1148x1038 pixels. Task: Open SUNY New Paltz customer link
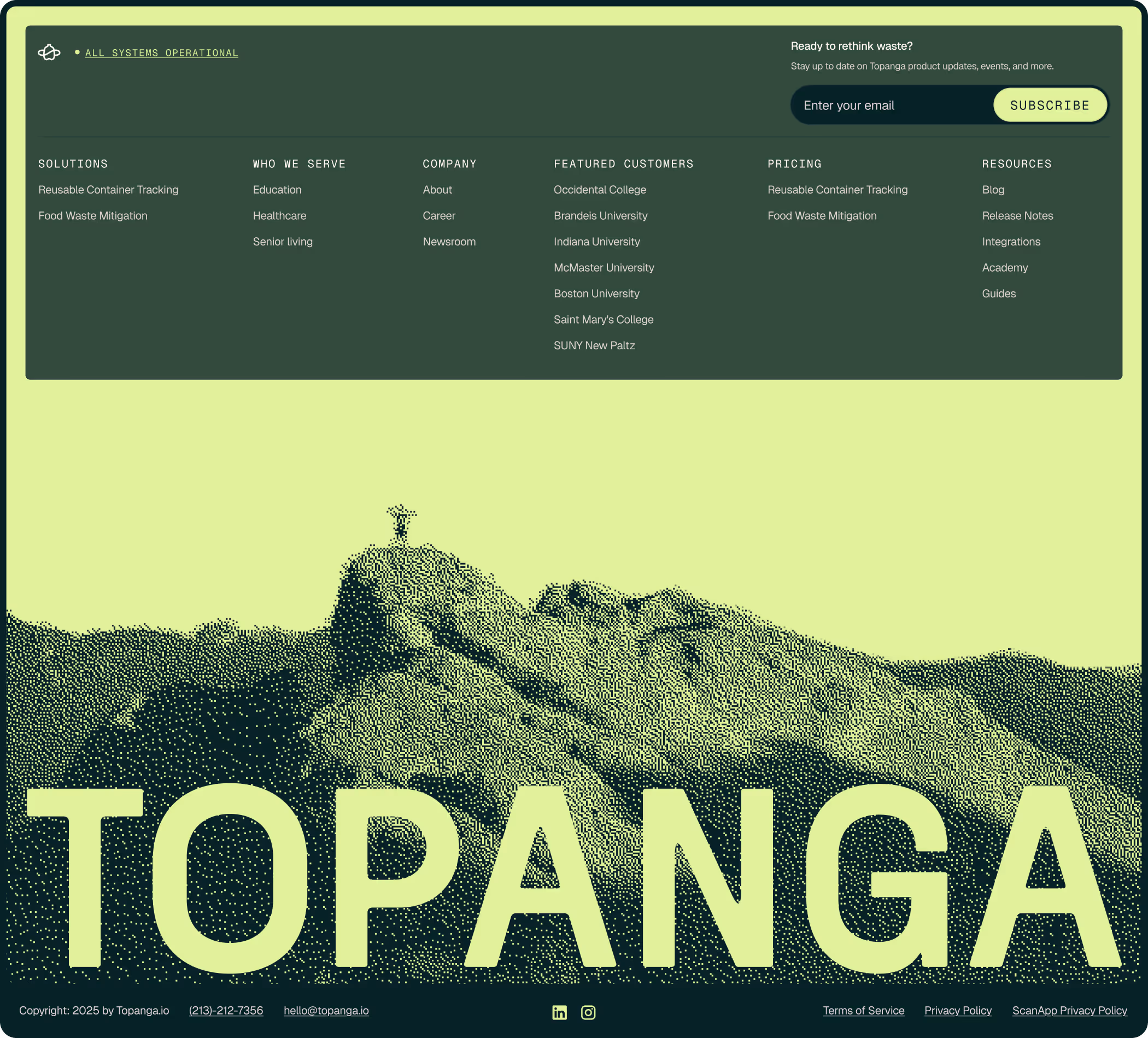tap(594, 345)
